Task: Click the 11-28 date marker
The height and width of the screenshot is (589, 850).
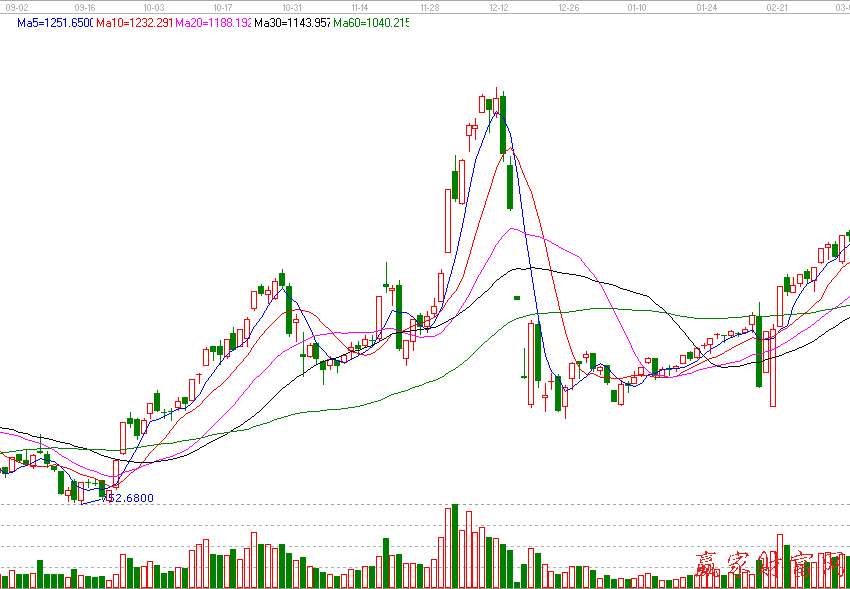Action: click(430, 7)
